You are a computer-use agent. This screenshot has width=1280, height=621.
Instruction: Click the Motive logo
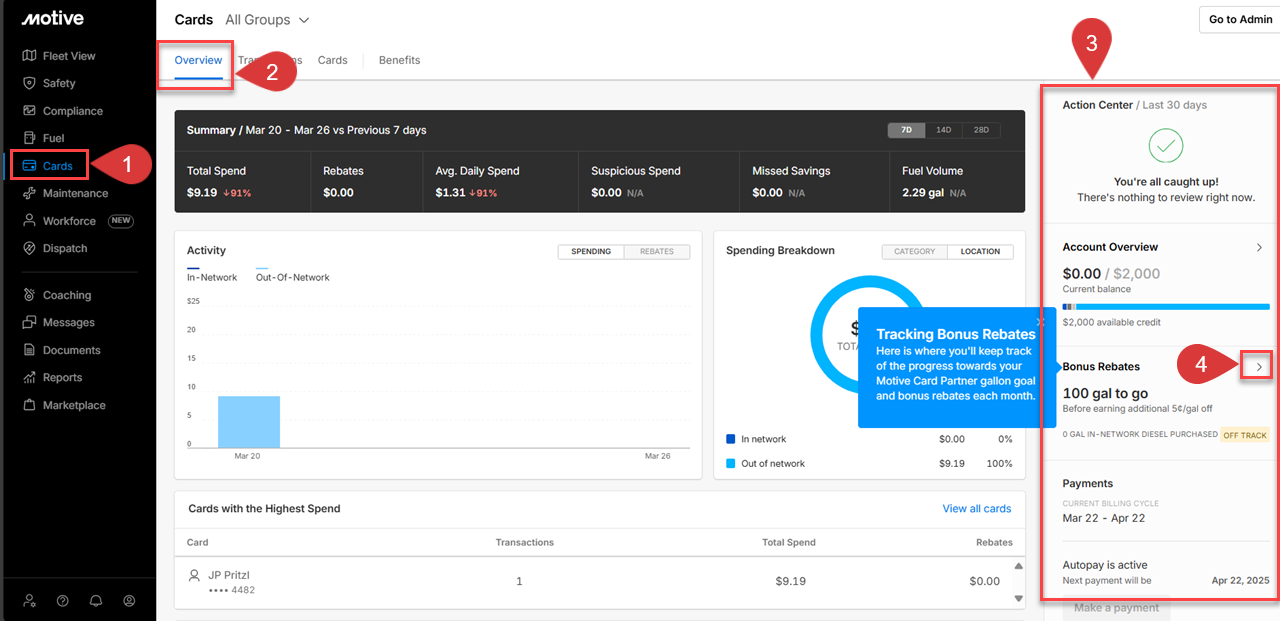[x=53, y=19]
